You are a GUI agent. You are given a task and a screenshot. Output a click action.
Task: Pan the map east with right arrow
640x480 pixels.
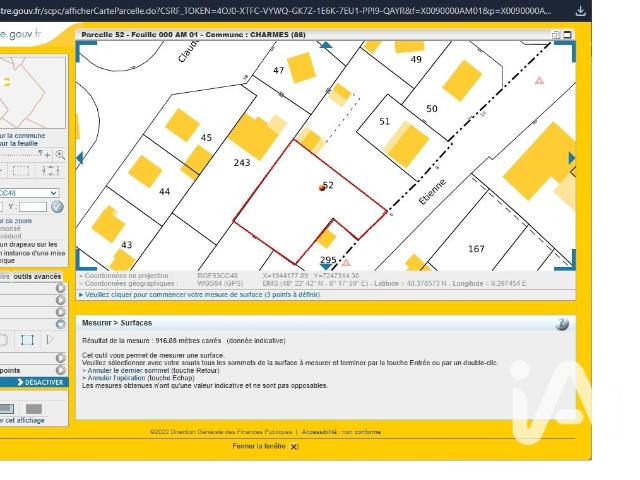click(571, 158)
